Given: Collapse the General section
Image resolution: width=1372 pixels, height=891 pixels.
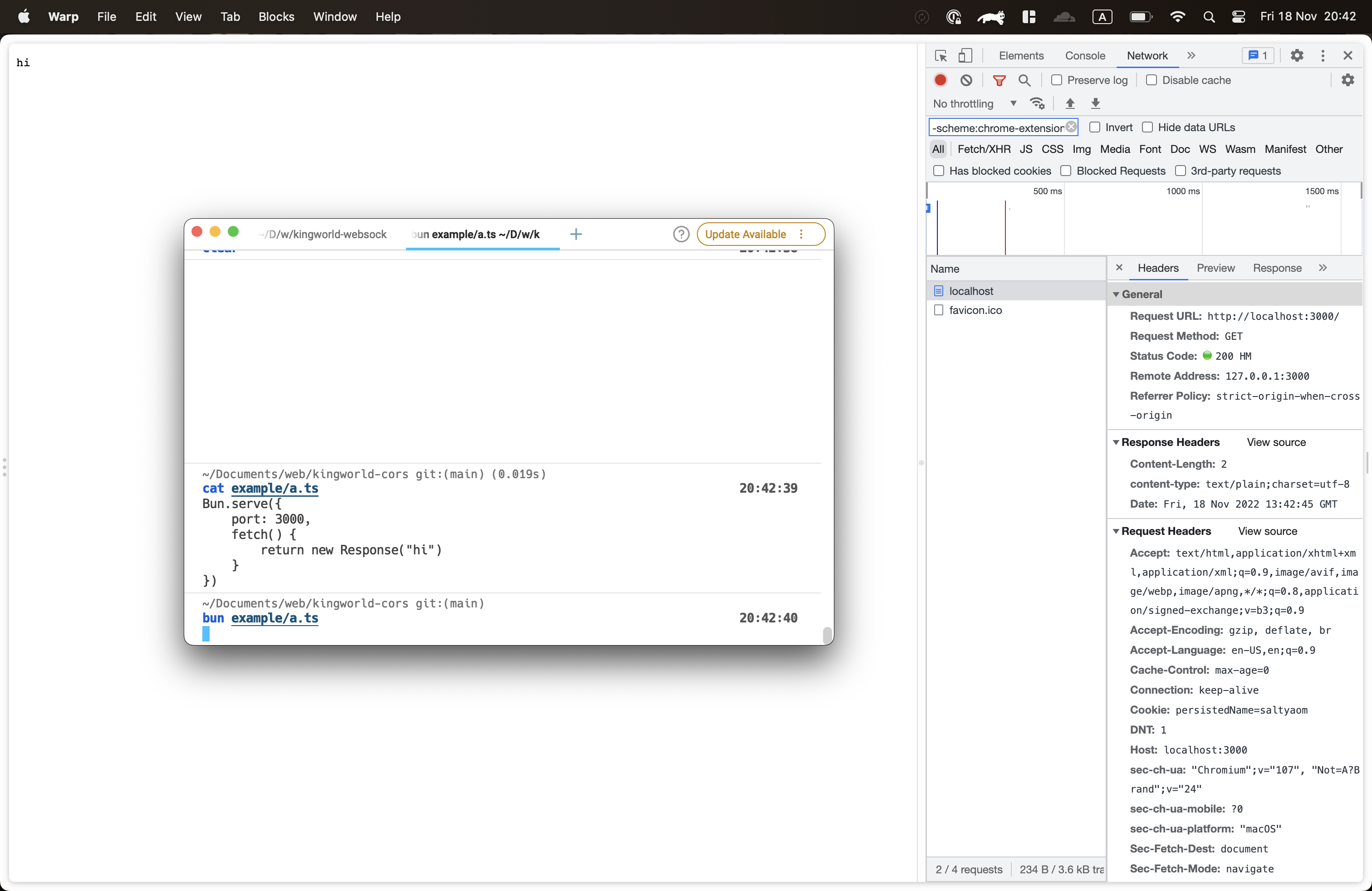Looking at the screenshot, I should (1116, 294).
